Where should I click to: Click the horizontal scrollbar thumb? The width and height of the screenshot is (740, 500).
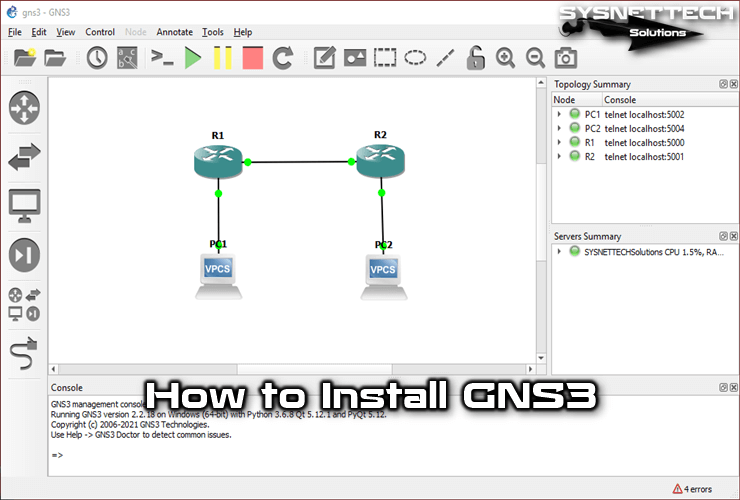pyautogui.click(x=314, y=369)
